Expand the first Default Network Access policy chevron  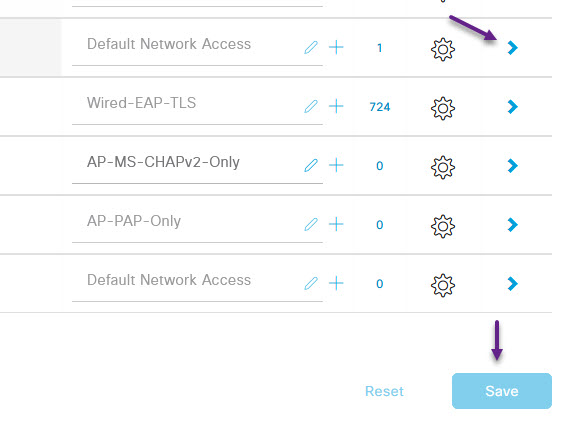(512, 47)
